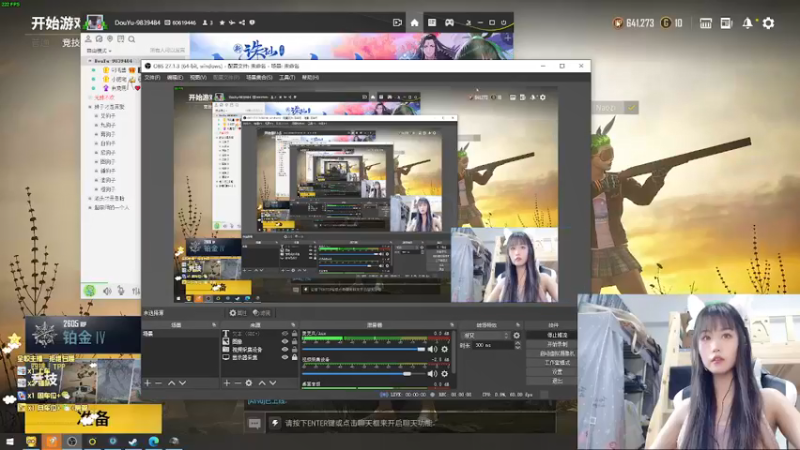Click speaker icon at Douyu panel bottom
Viewport: 800px width, 450px height.
pyautogui.click(x=107, y=291)
